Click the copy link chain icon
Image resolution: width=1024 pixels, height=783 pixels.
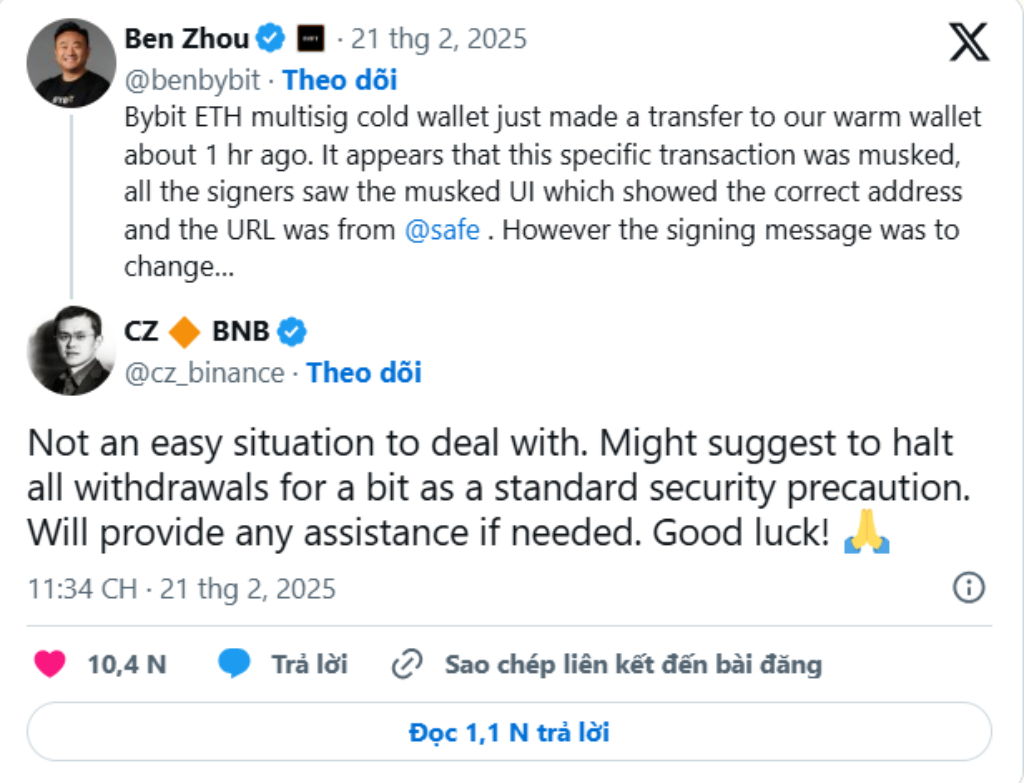pyautogui.click(x=408, y=664)
